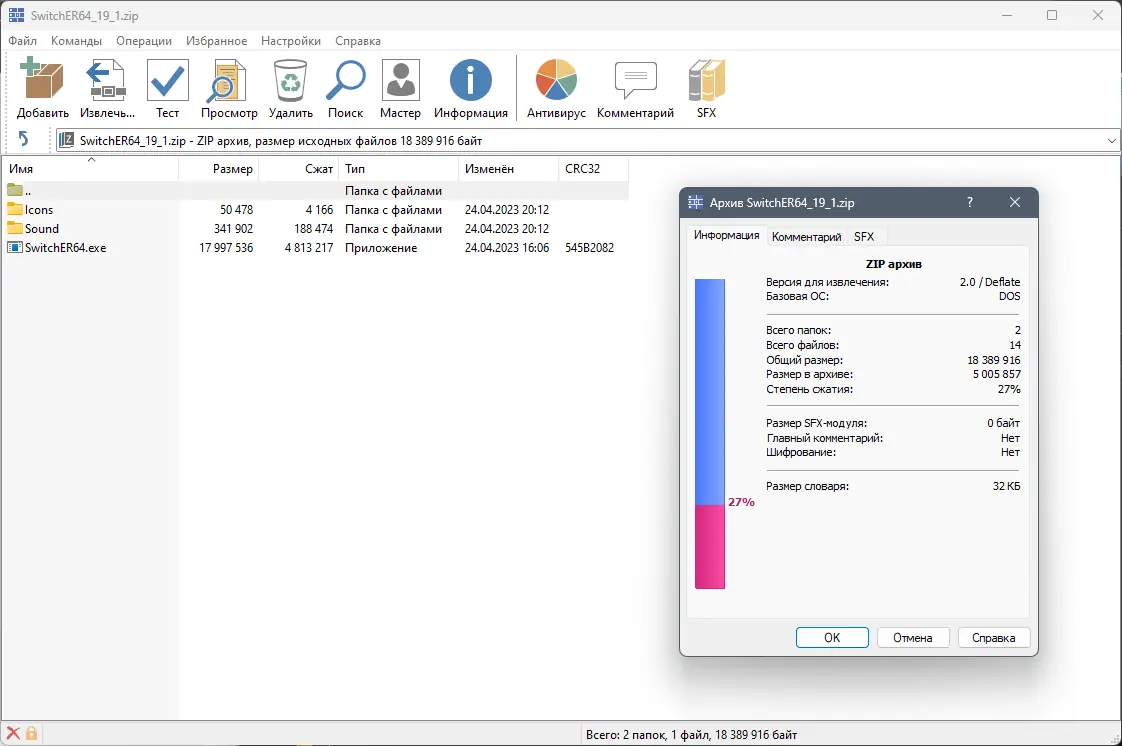Switch to the SFX tab in dialog

pyautogui.click(x=864, y=237)
